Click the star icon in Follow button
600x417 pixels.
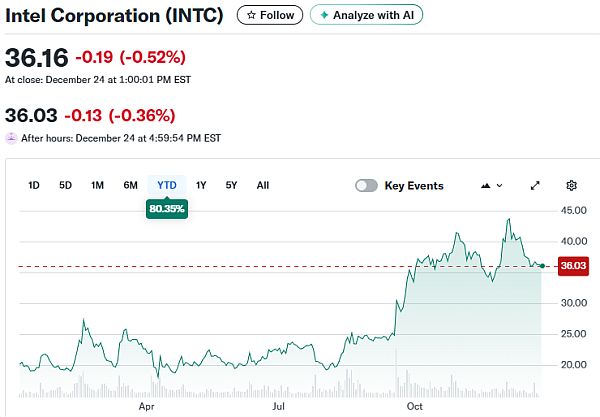click(x=251, y=15)
